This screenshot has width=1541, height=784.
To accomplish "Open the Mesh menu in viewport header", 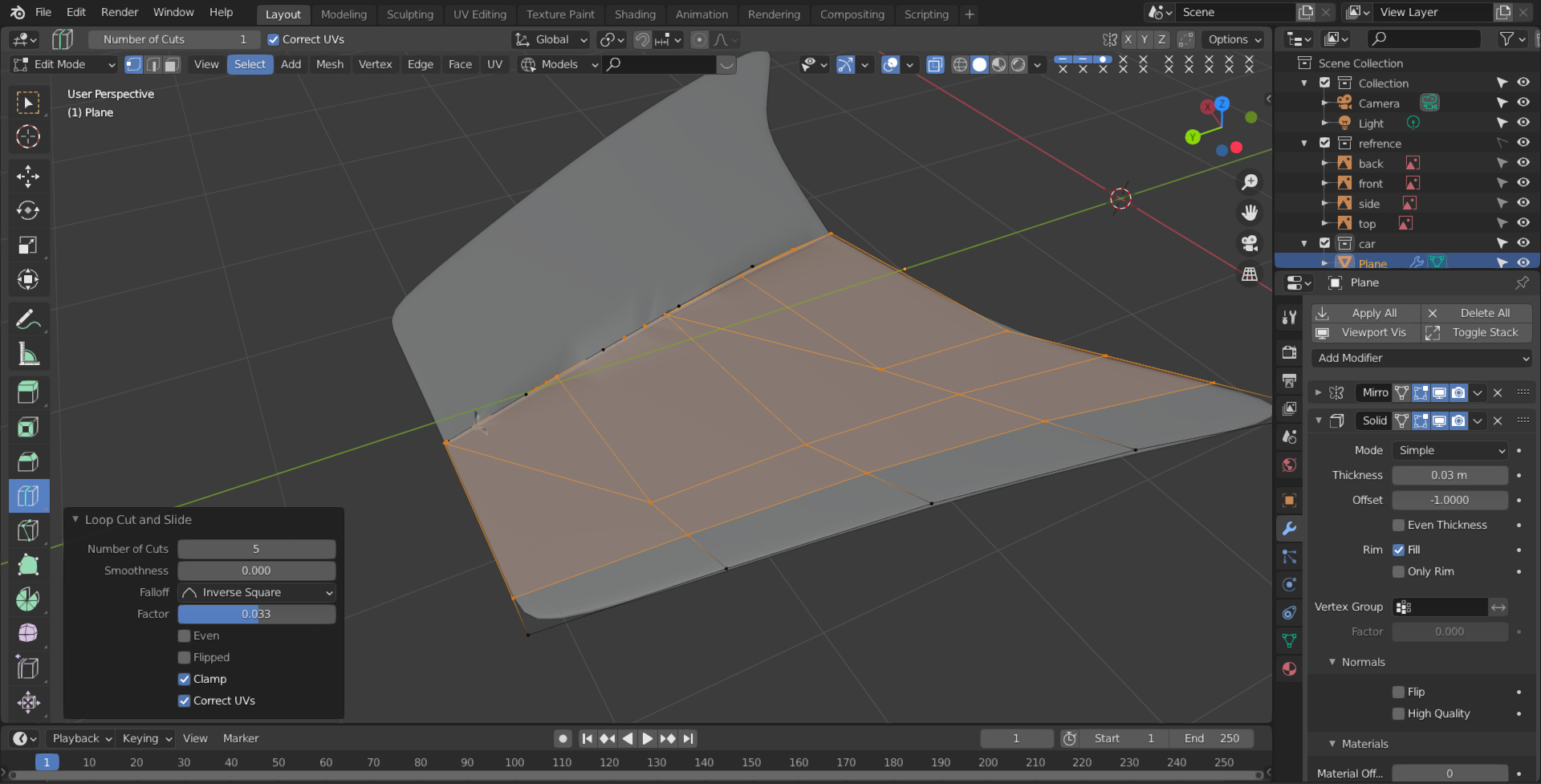I will [329, 64].
